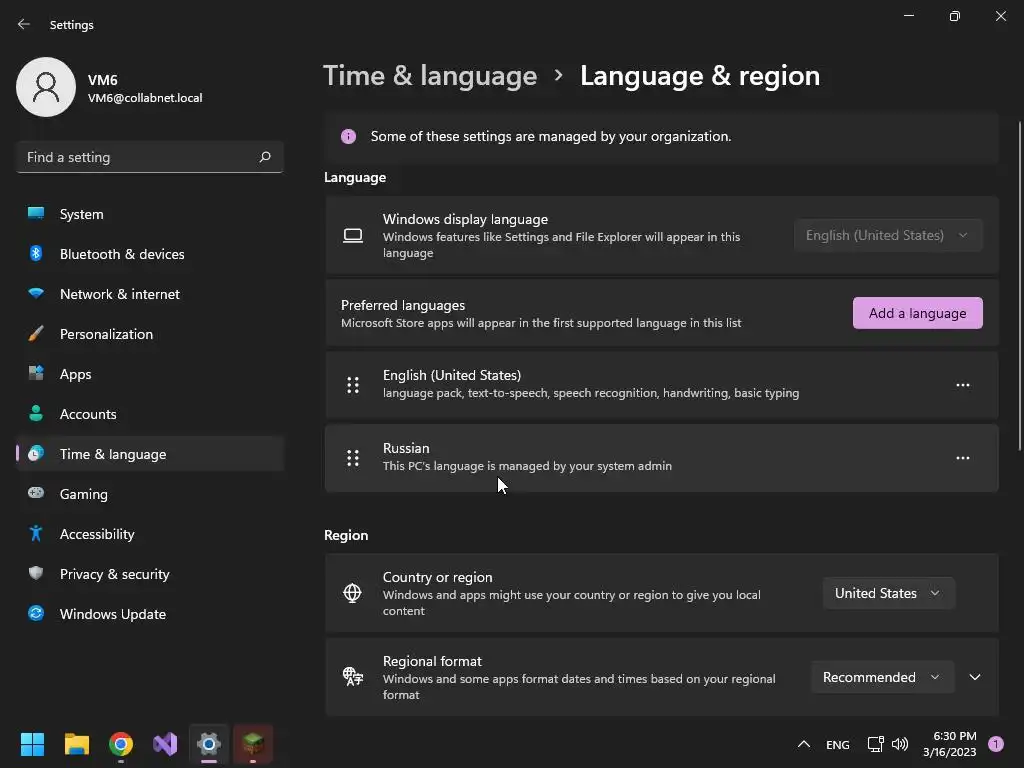The width and height of the screenshot is (1024, 768).
Task: Click the Preferred languages label
Action: 403,305
